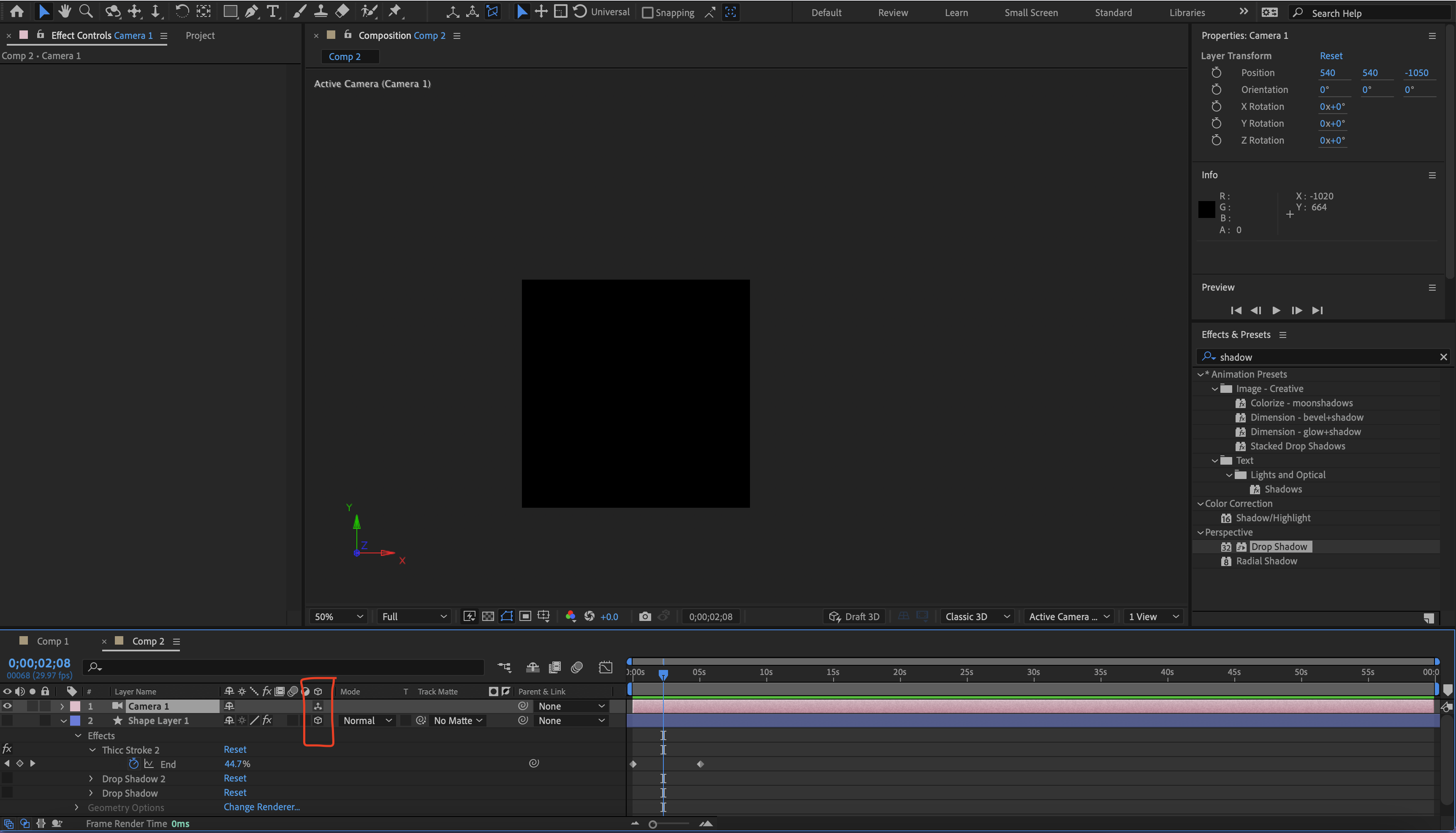1456x833 pixels.
Task: Collapse the Thicc Stroke 2 effect
Action: click(92, 749)
